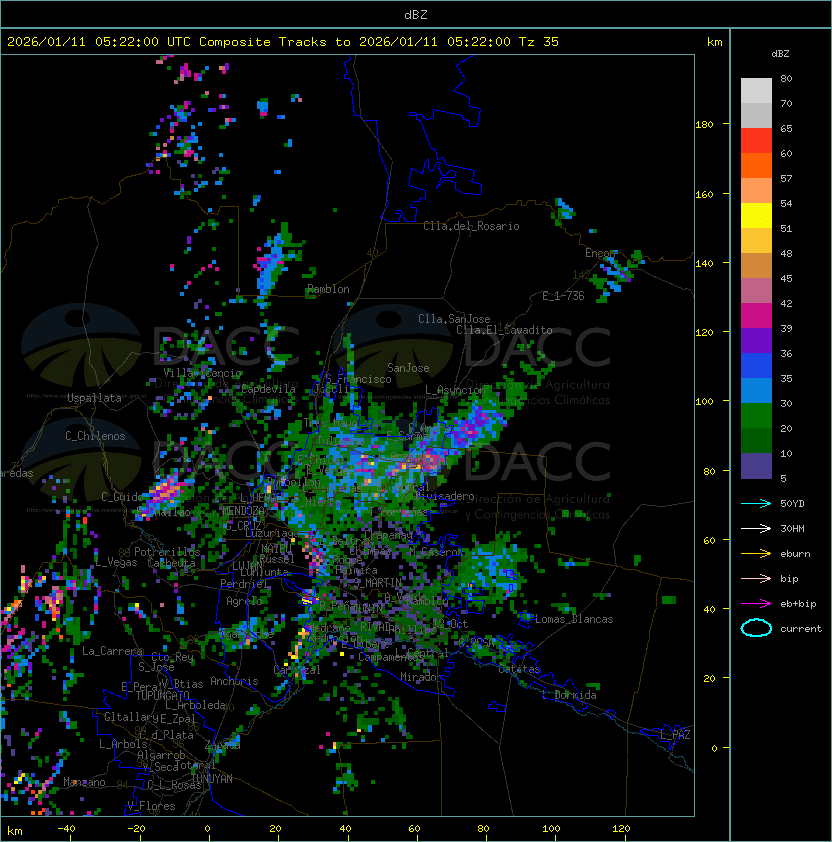This screenshot has width=832, height=842.
Task: Click the 'E_1-736' map label
Action: coord(563,296)
